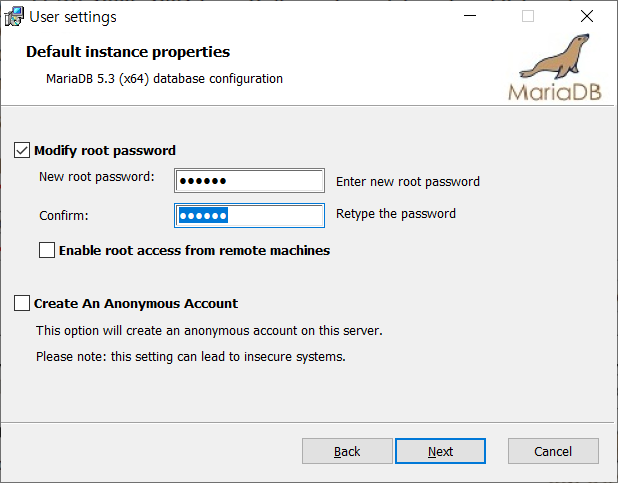Focus the New root password field
This screenshot has height=483, width=618.
coord(249,181)
